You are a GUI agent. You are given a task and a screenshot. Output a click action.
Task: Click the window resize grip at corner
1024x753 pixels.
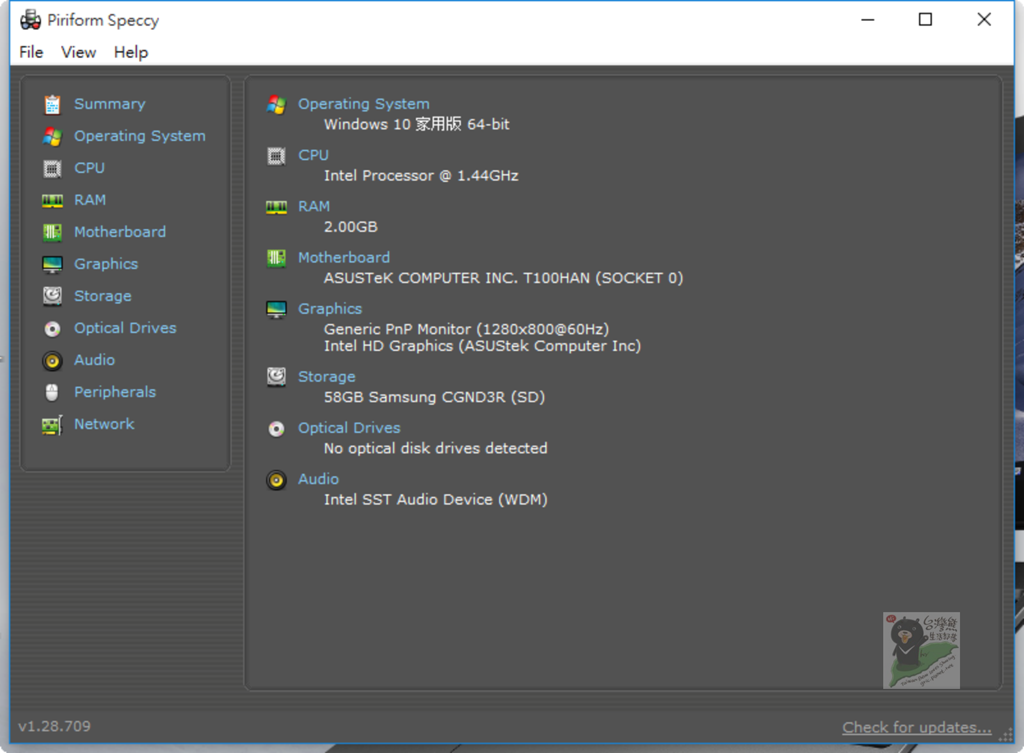pyautogui.click(x=1006, y=735)
